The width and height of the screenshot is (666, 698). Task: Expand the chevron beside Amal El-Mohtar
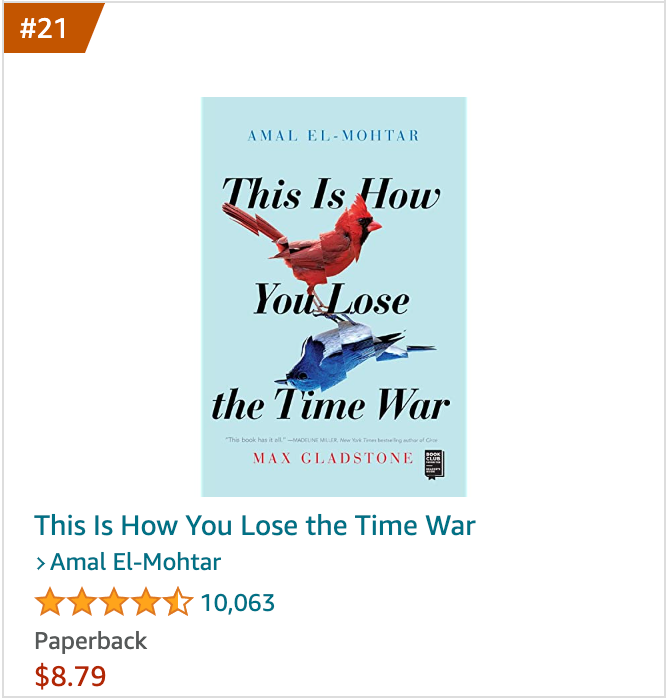click(x=41, y=564)
